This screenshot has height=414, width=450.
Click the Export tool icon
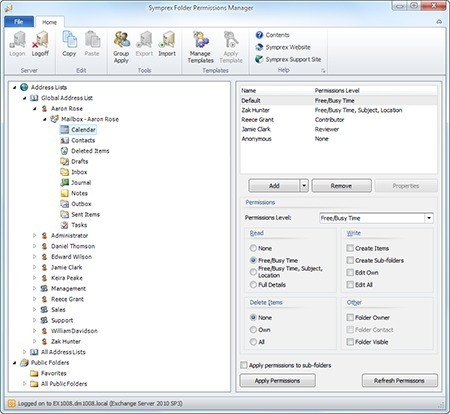point(144,44)
